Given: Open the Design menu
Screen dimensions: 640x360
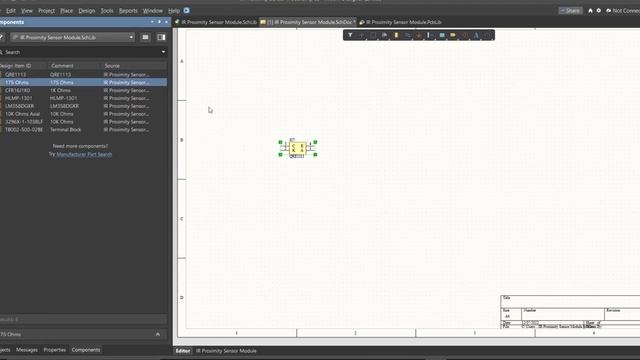Looking at the screenshot, I should tap(87, 11).
